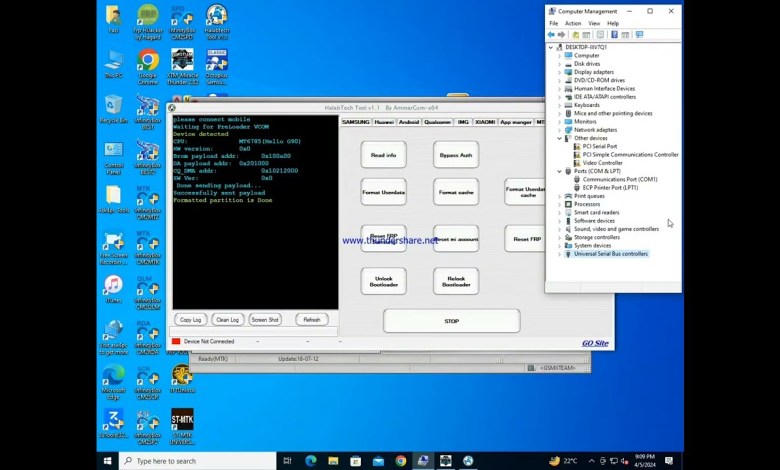Collapse the Ports (COM & LPT) node

(559, 171)
